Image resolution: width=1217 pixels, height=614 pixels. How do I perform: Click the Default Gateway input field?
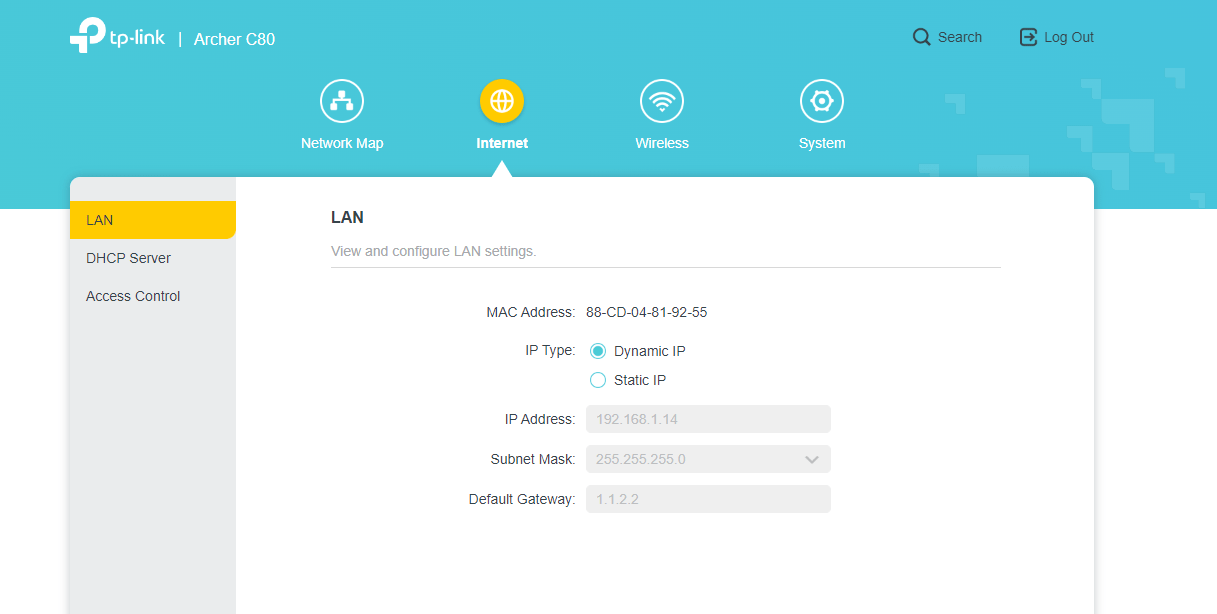[708, 499]
